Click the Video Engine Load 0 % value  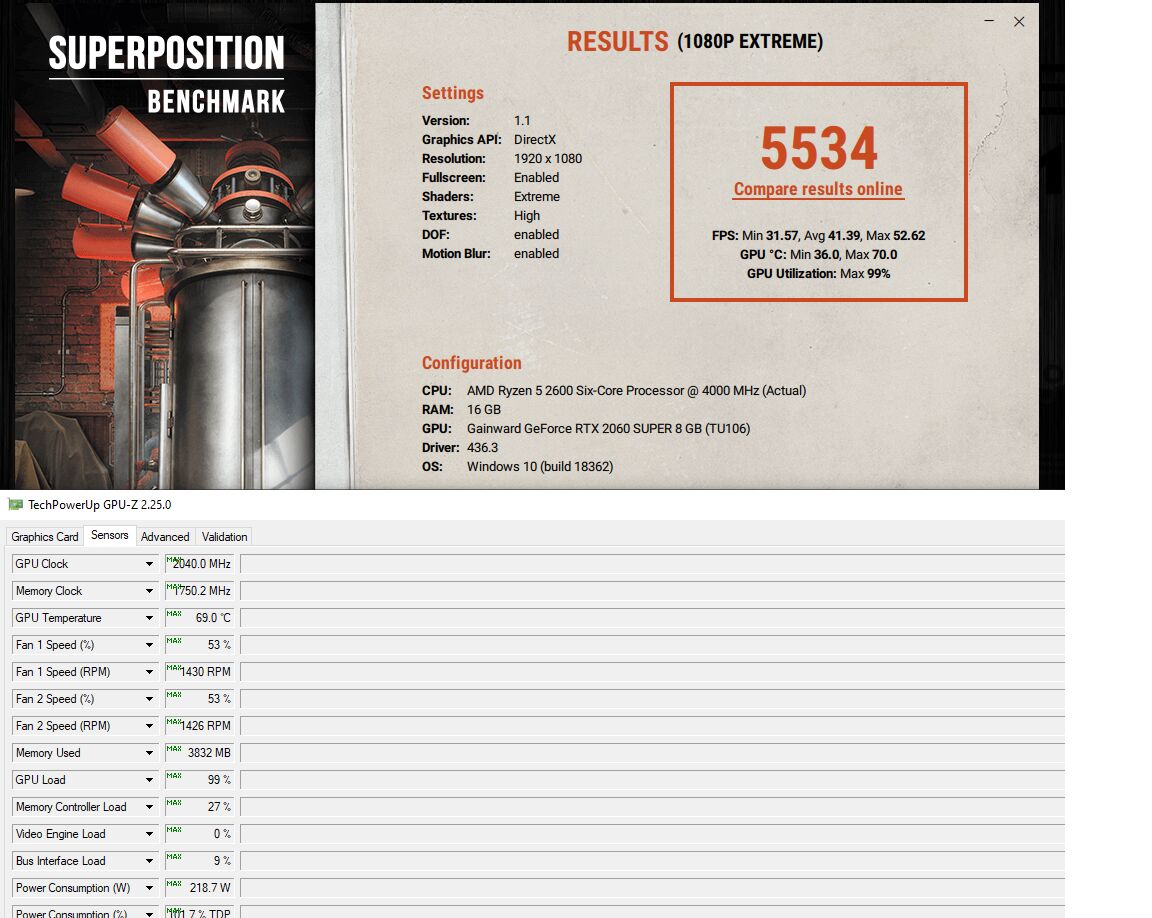pos(199,834)
